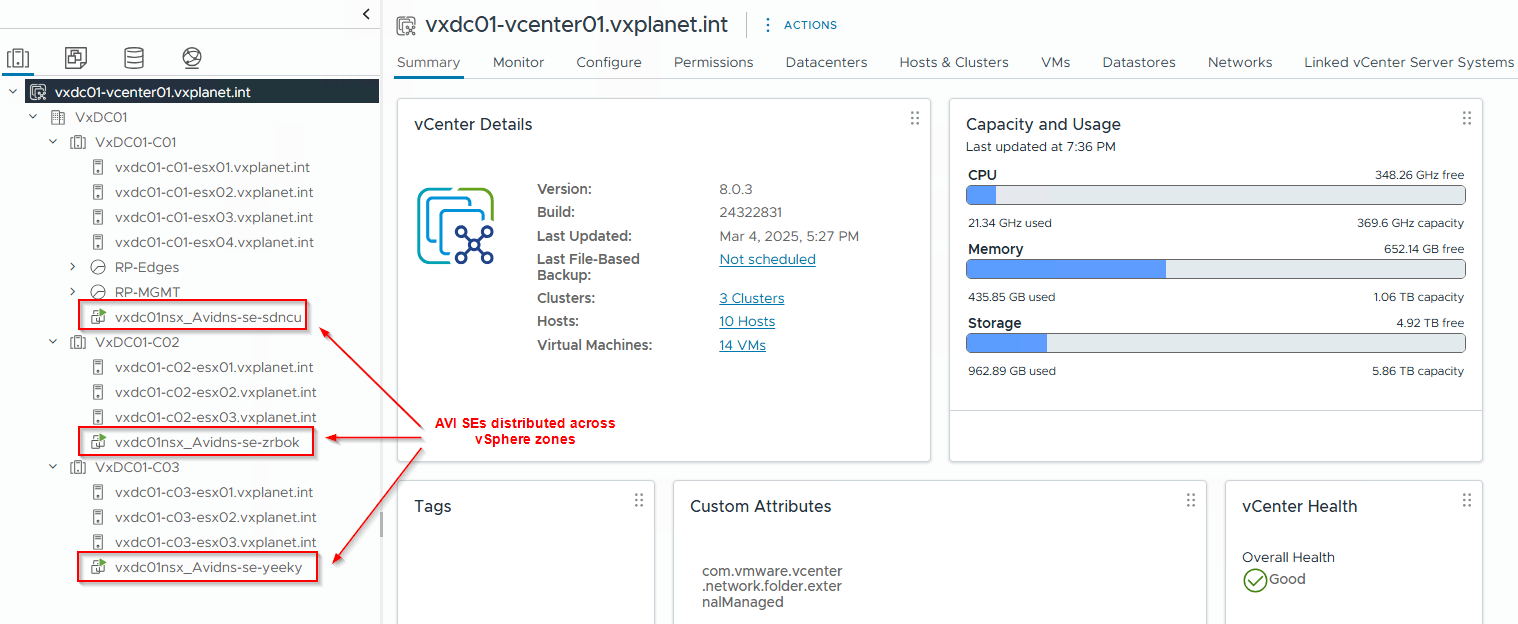
Task: Click the cluster icon next to VxDC01-C01
Action: (x=77, y=142)
